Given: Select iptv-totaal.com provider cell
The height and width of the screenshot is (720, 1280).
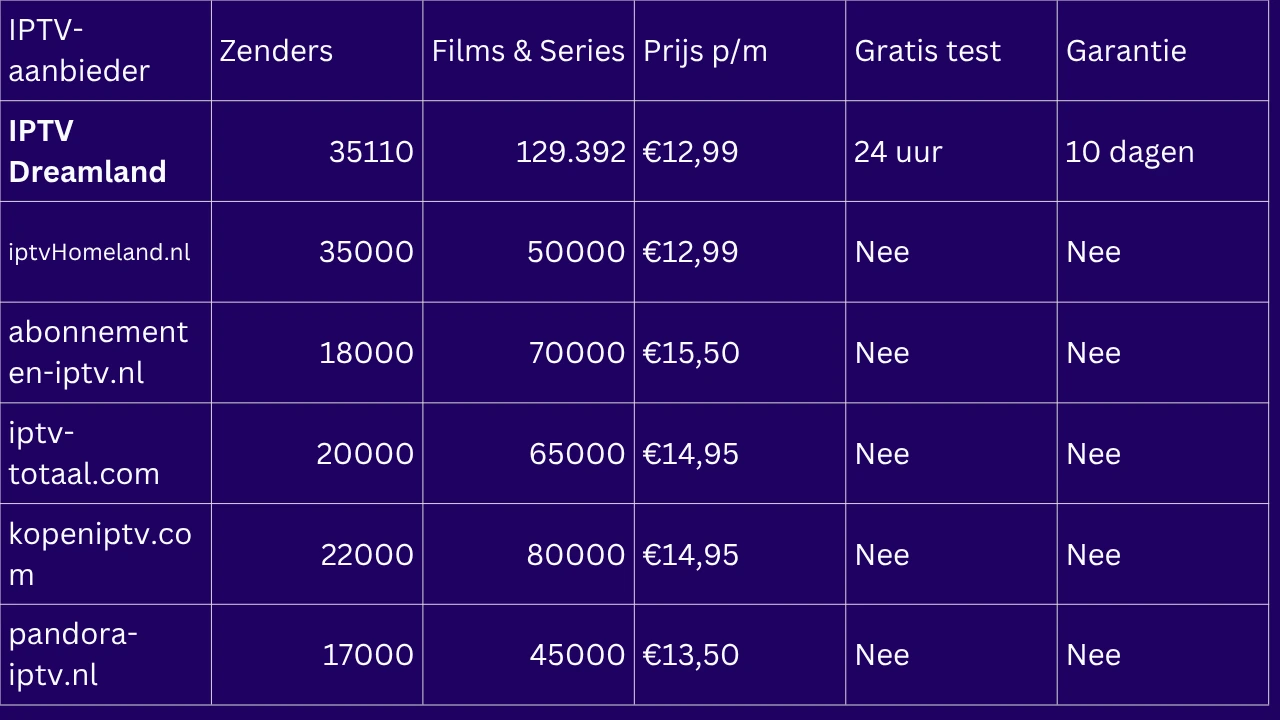Looking at the screenshot, I should click(106, 453).
